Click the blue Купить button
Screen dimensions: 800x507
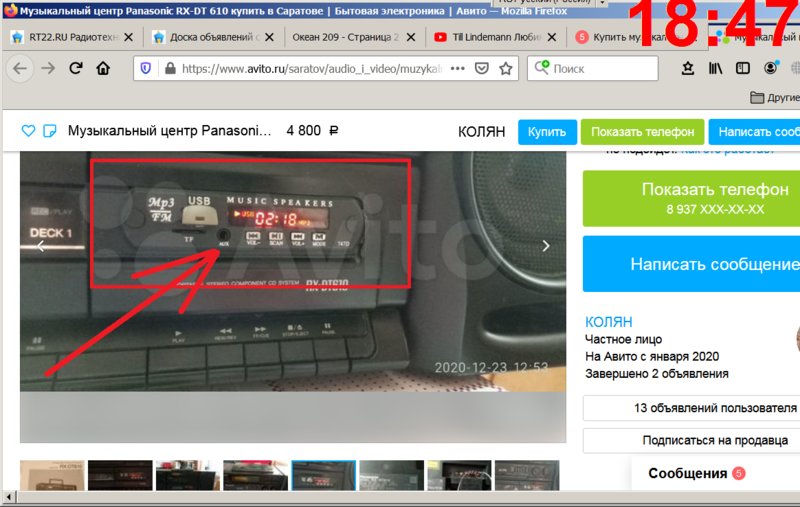coord(547,132)
